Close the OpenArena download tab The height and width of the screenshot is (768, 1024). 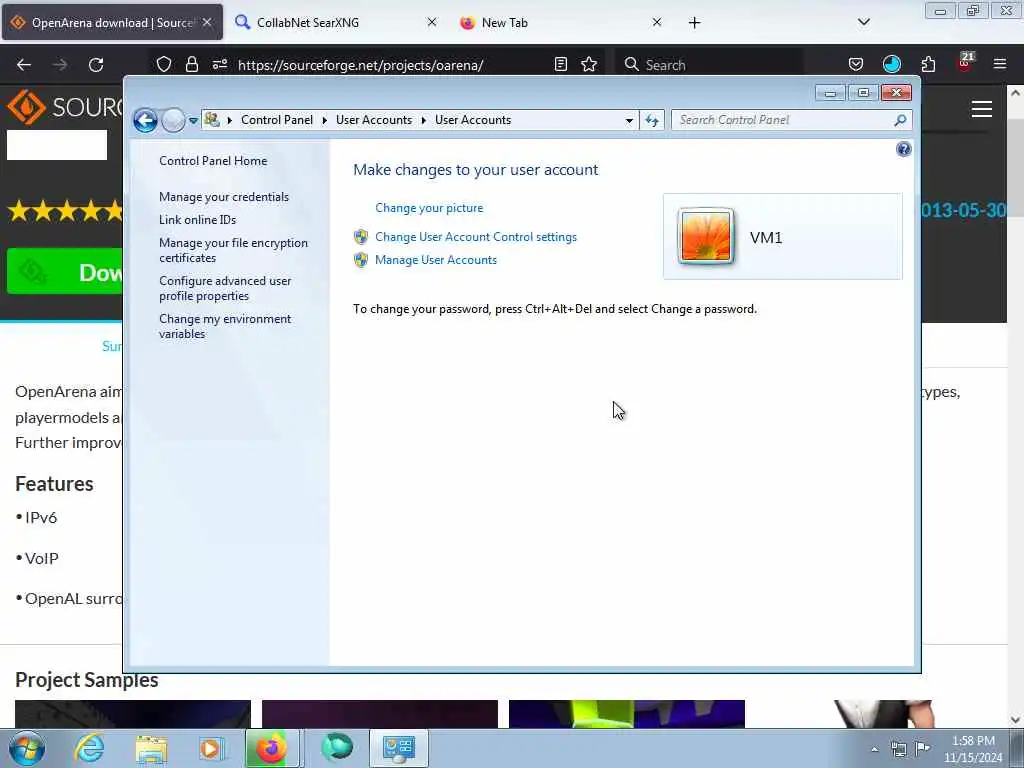click(207, 22)
